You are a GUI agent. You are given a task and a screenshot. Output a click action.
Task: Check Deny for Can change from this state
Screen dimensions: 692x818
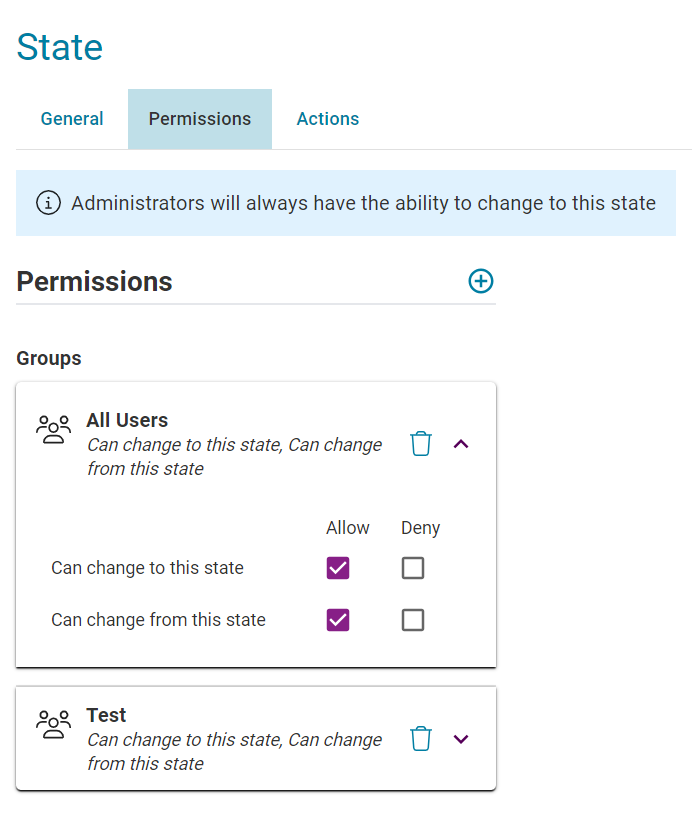point(413,620)
